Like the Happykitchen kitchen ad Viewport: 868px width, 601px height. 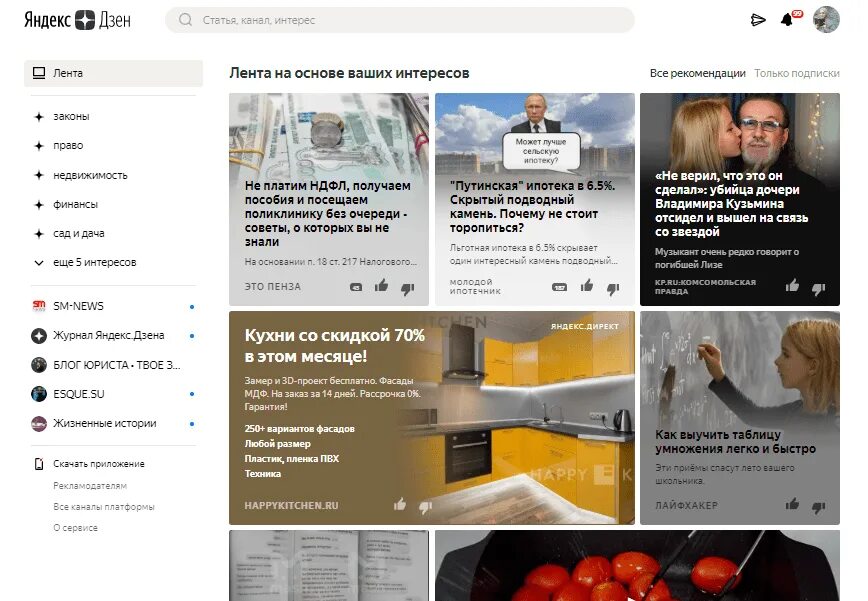[x=400, y=504]
